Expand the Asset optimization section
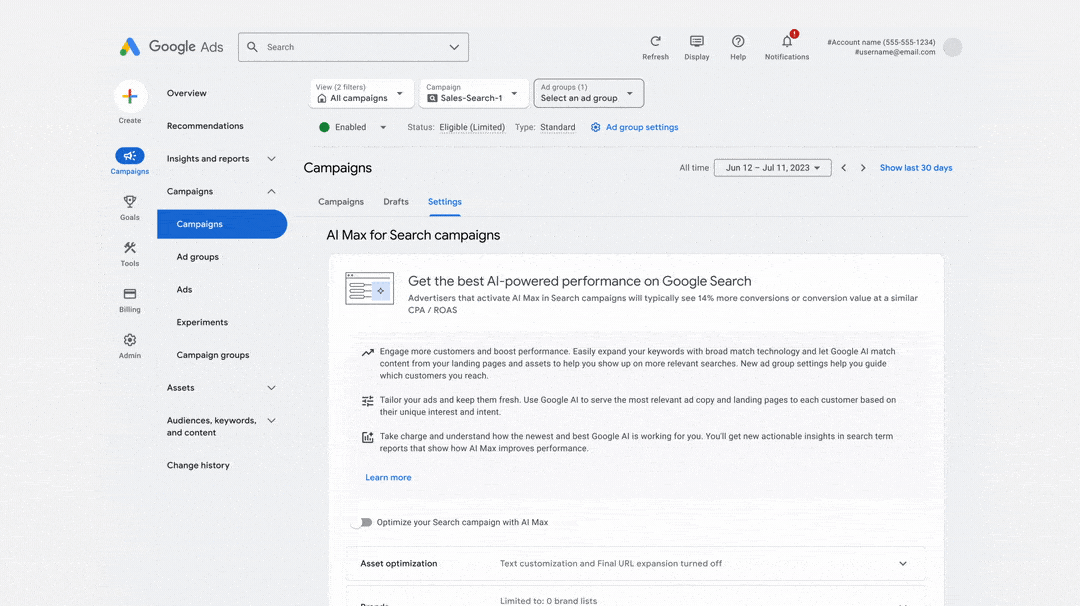Screen dimensions: 1080x606 [x=635, y=563]
